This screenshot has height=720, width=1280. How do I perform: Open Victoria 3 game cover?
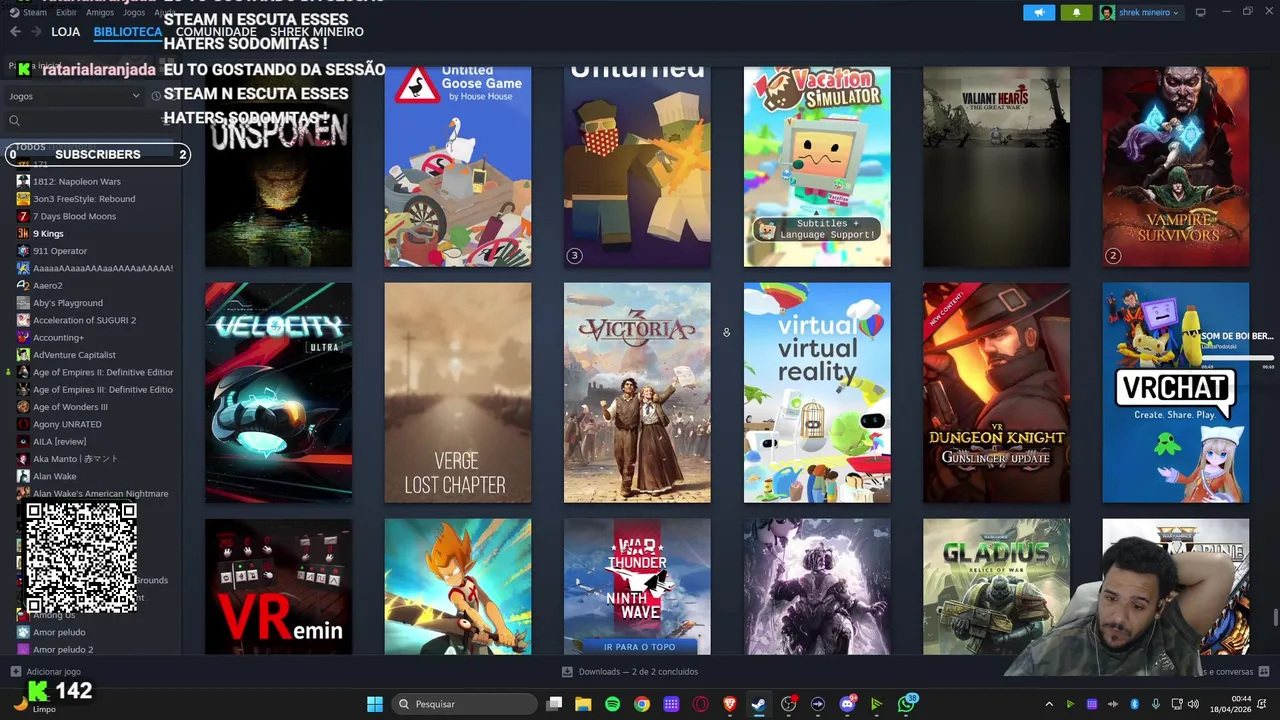point(637,392)
